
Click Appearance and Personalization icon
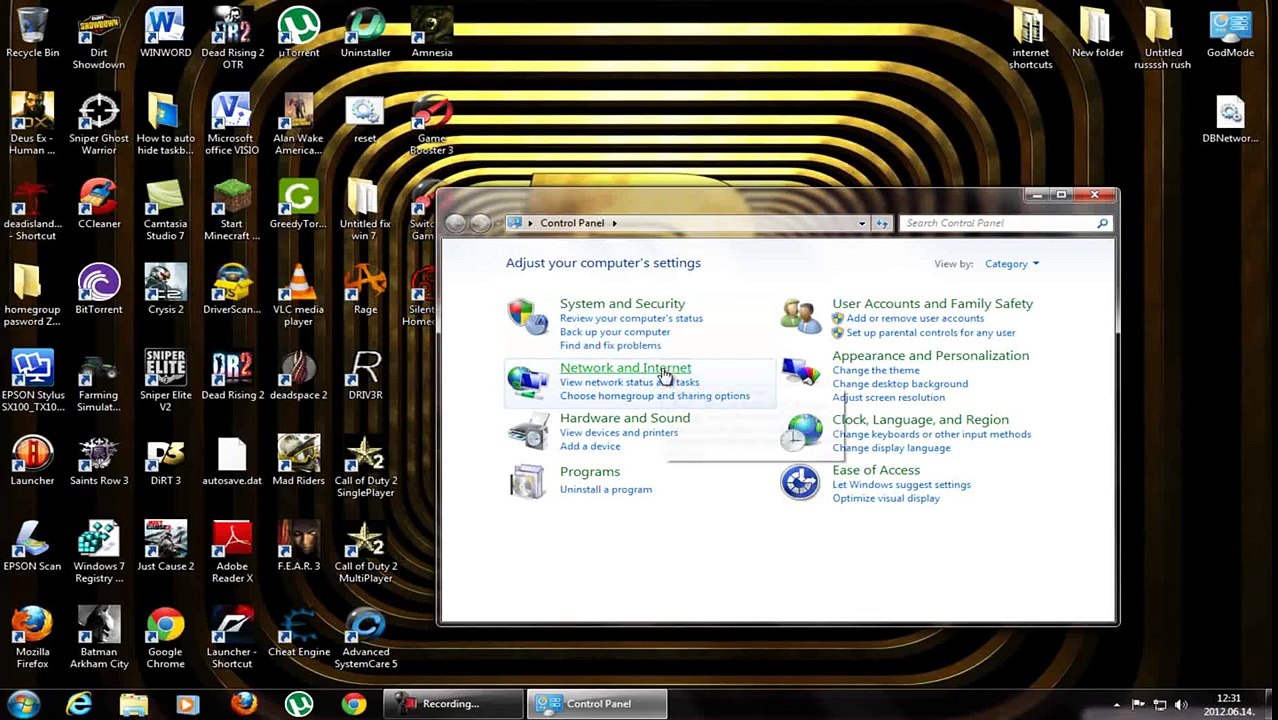point(800,372)
